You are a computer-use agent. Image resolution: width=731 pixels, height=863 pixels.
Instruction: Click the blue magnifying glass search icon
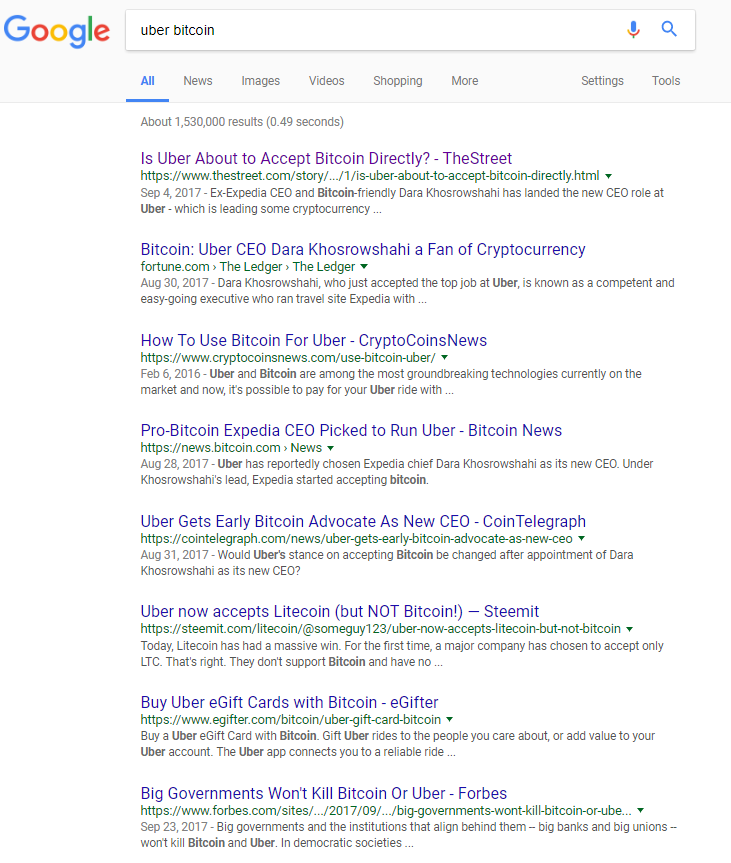click(669, 29)
